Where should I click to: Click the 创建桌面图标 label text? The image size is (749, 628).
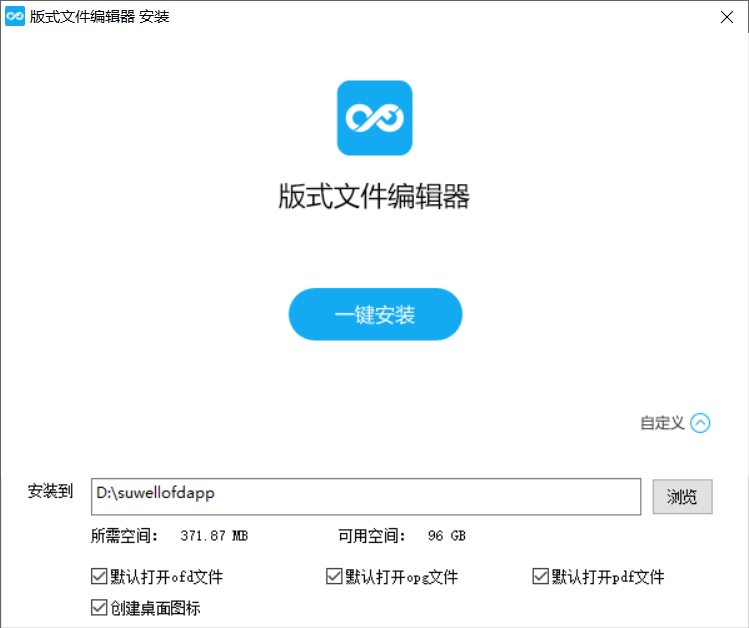pyautogui.click(x=156, y=607)
